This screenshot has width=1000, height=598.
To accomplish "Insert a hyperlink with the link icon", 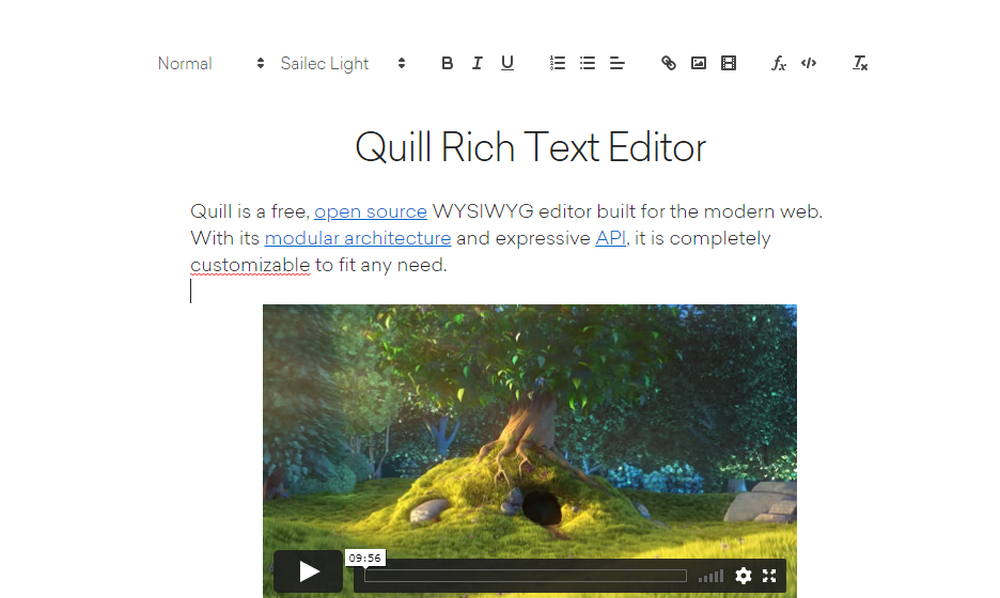I will click(667, 63).
